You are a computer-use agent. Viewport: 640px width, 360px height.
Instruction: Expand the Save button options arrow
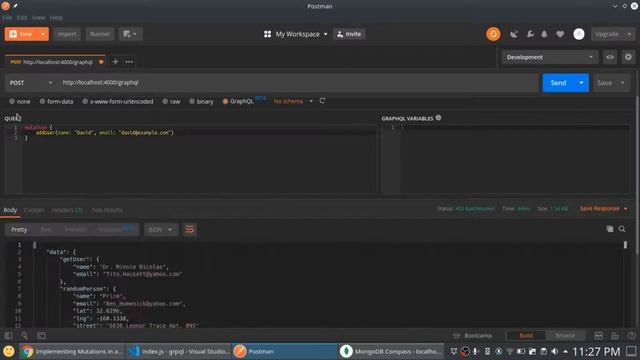[x=623, y=83]
